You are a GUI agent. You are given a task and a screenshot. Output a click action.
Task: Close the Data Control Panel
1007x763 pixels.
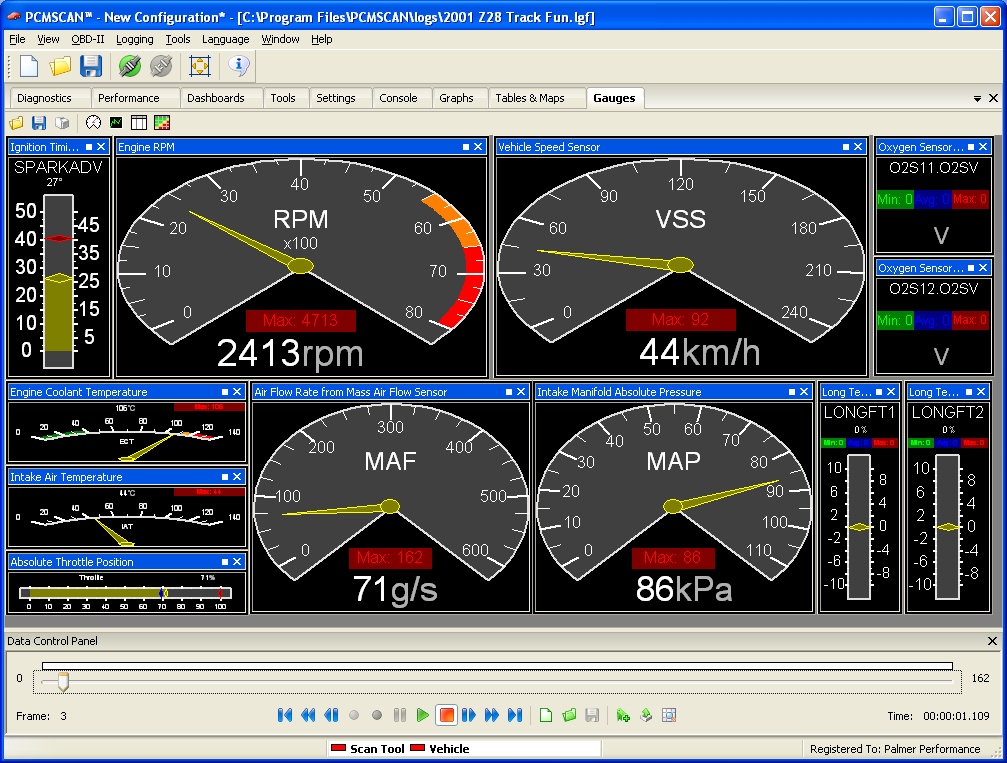[x=992, y=641]
